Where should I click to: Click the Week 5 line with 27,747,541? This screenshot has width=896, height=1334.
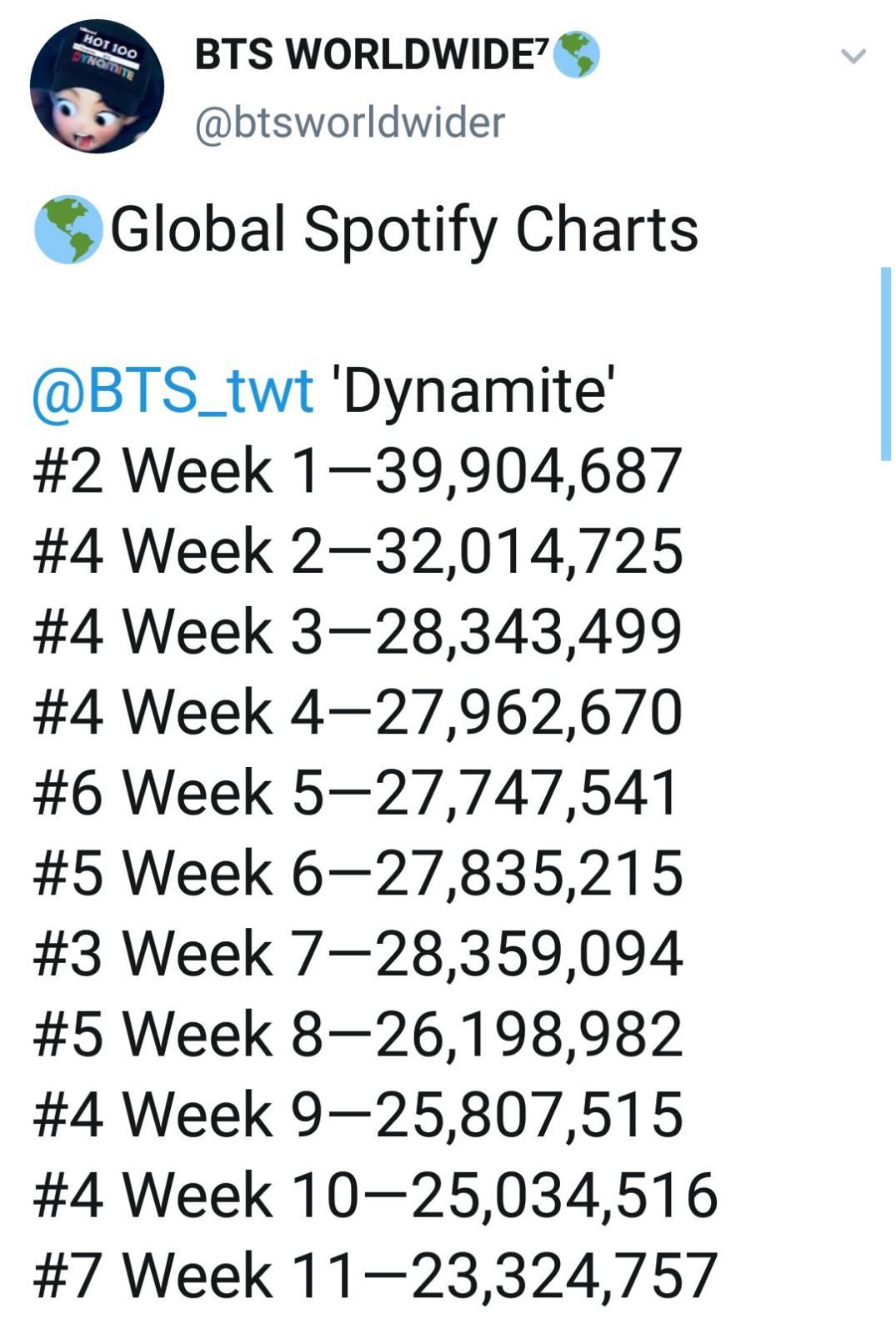(x=357, y=792)
